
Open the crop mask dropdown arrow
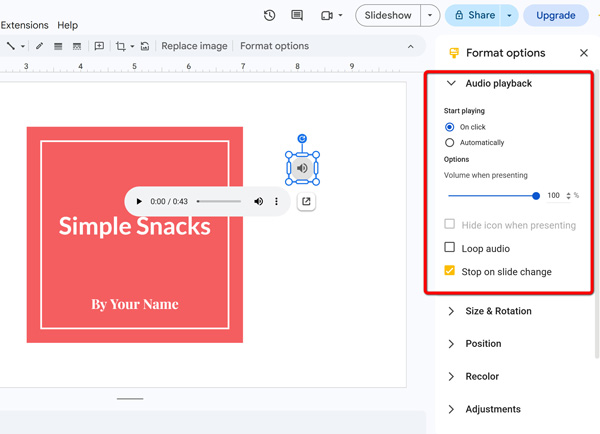tap(132, 46)
